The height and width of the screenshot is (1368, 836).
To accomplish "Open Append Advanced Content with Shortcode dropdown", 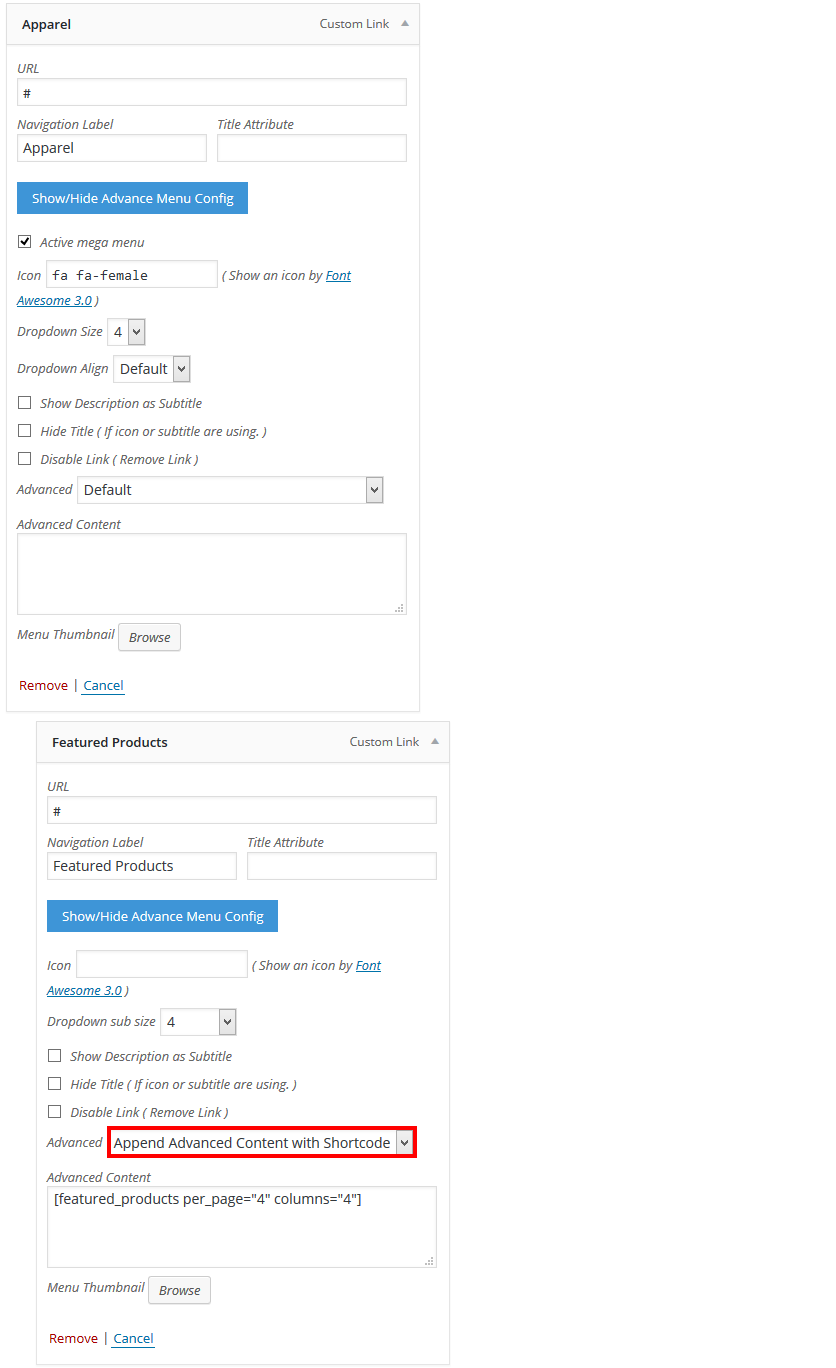I will click(262, 1143).
